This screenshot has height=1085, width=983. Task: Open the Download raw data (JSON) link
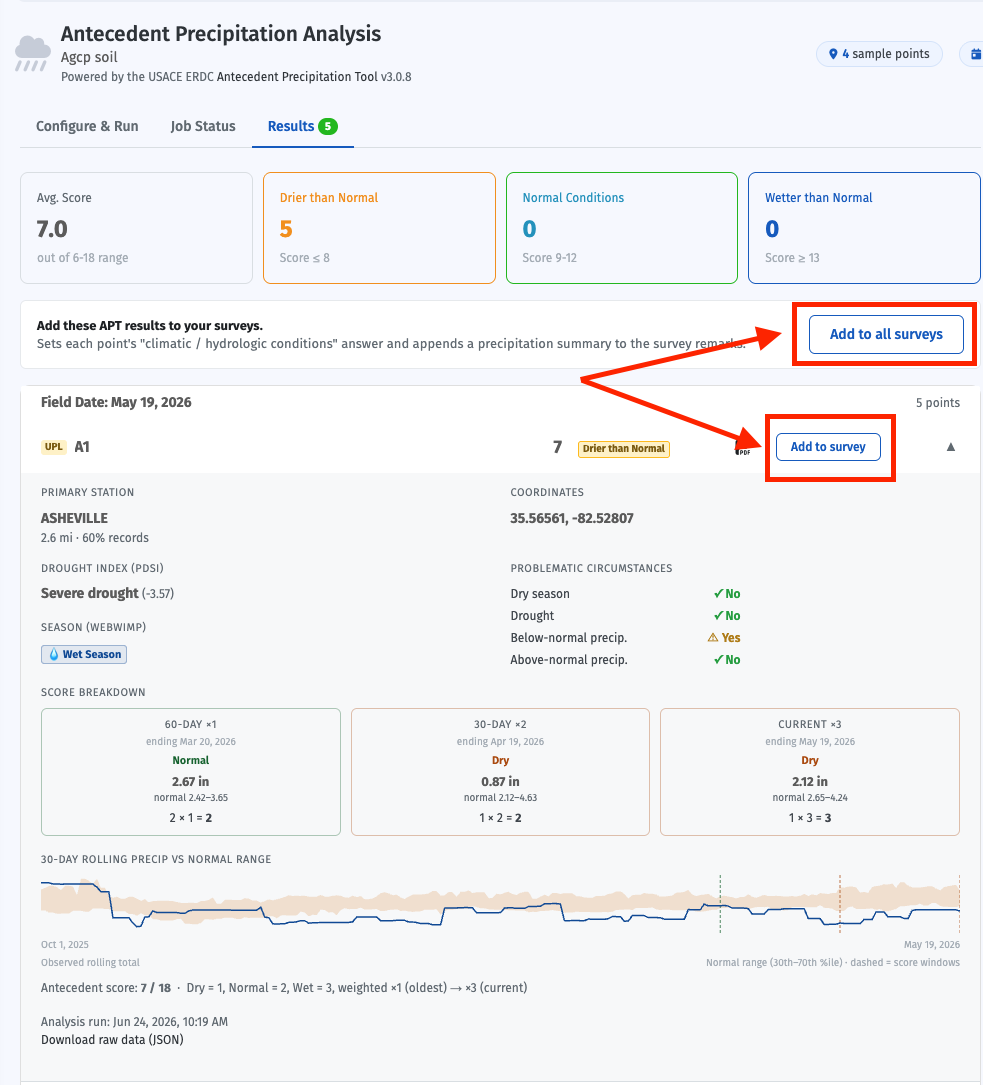(112, 1039)
